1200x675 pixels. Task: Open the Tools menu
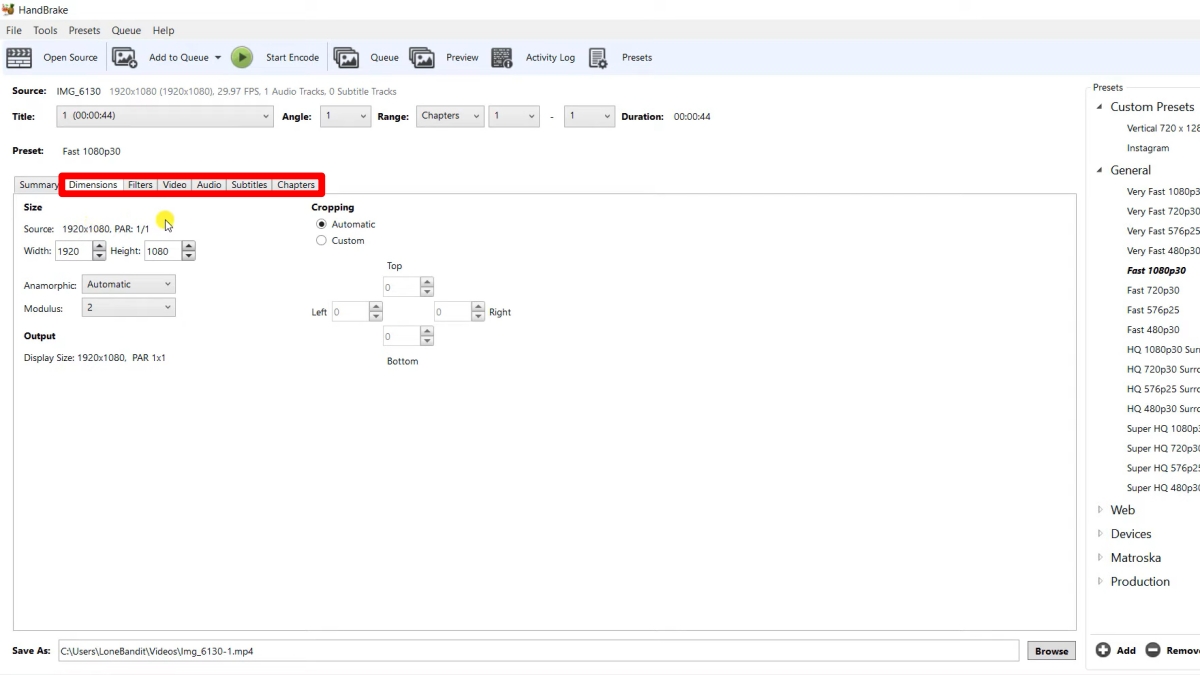click(45, 30)
